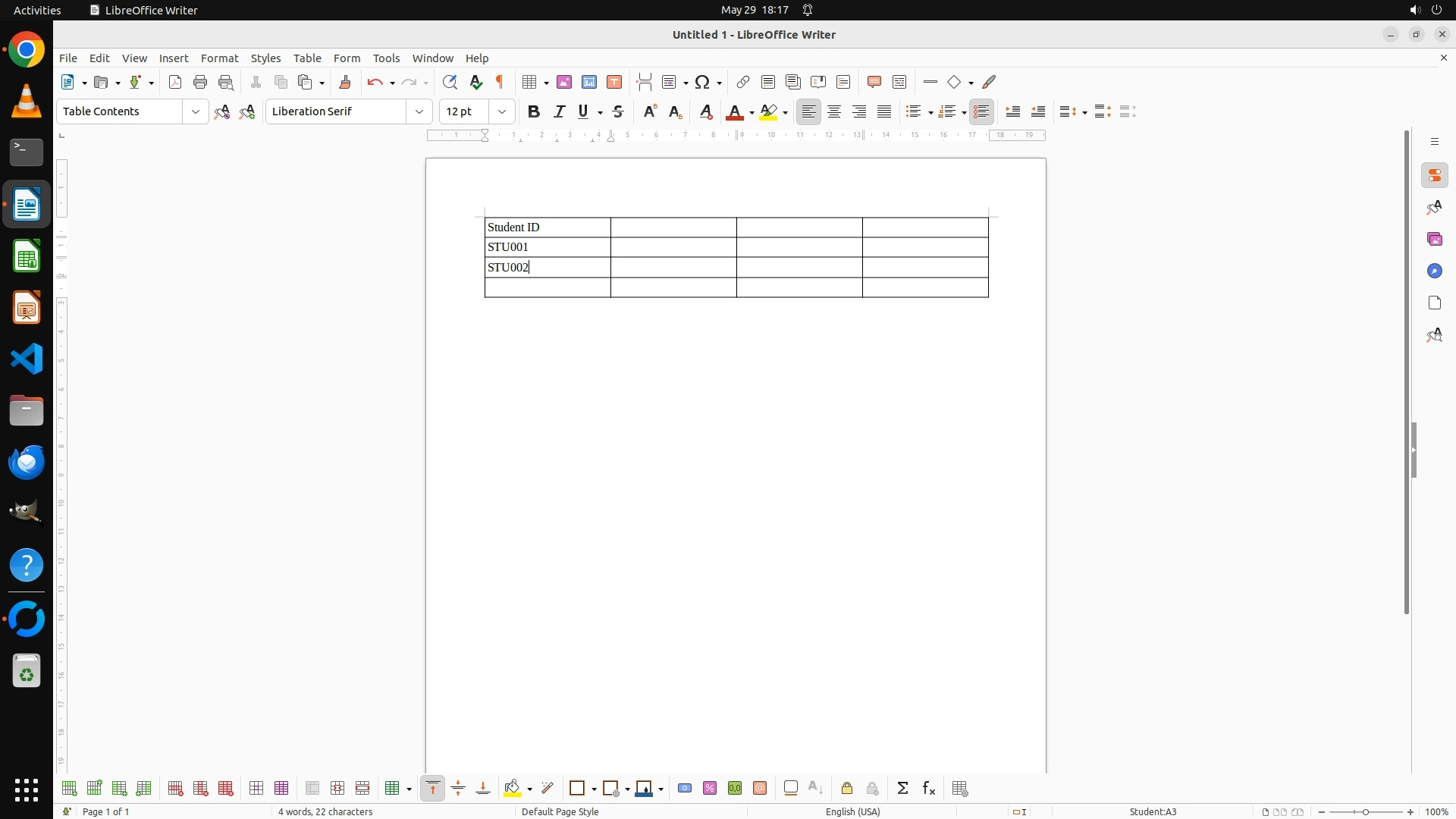The height and width of the screenshot is (819, 1456).
Task: Click the Clone Formatting paintbrush
Action: click(x=345, y=82)
